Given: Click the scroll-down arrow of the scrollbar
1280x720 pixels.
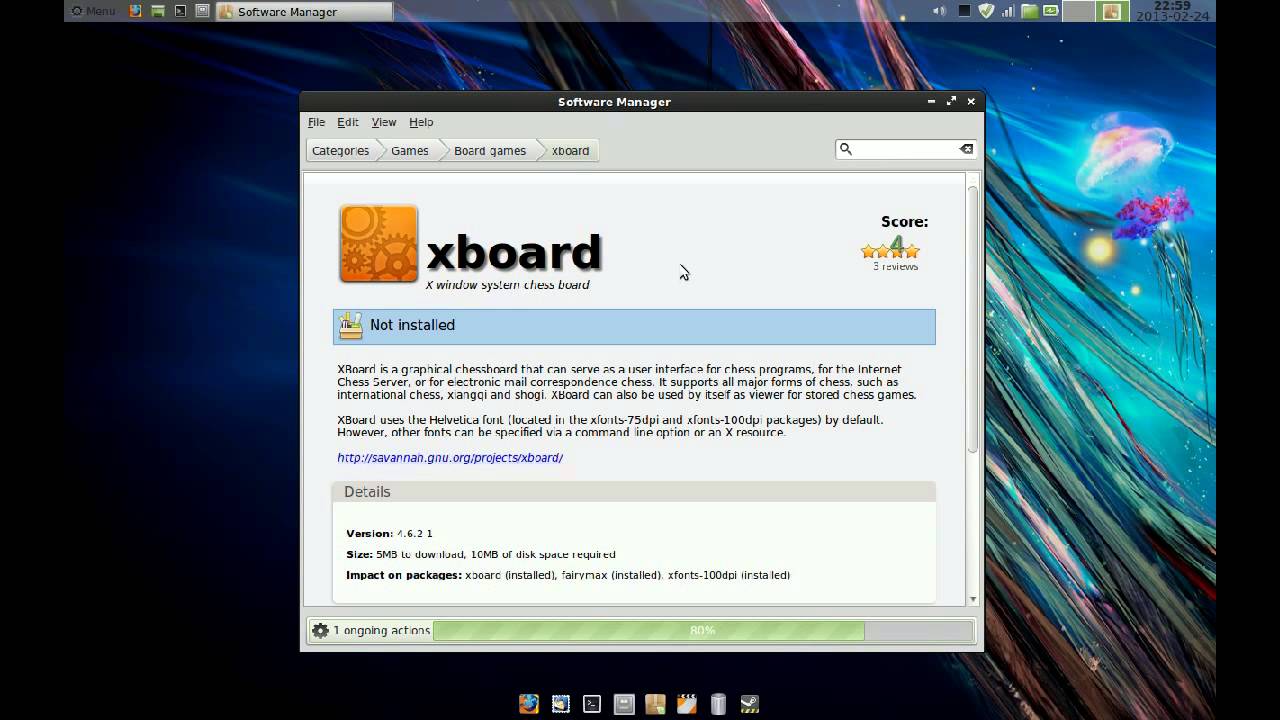Looking at the screenshot, I should coord(973,599).
